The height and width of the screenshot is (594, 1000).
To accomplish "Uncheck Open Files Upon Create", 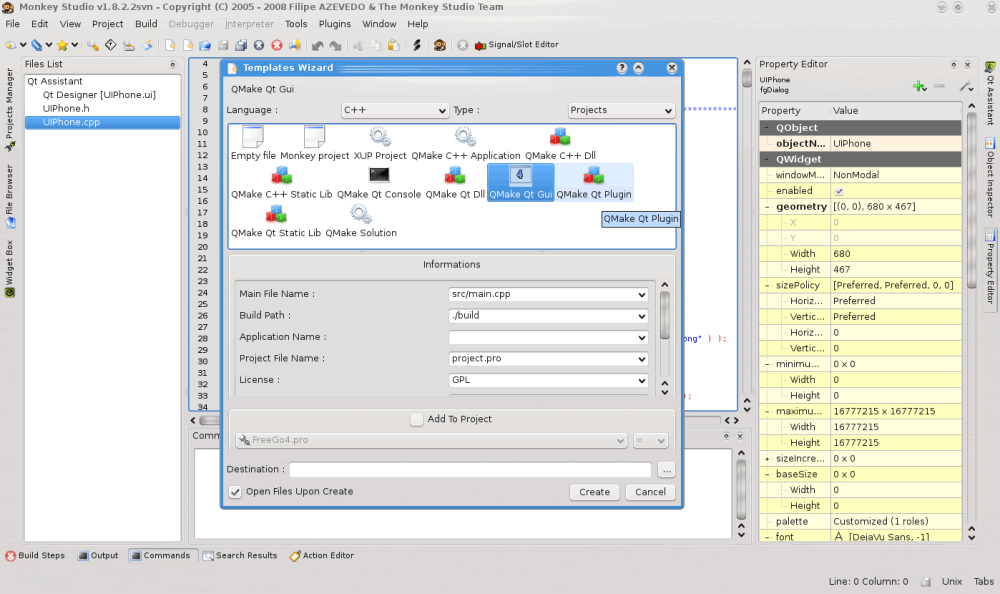I will tap(235, 492).
